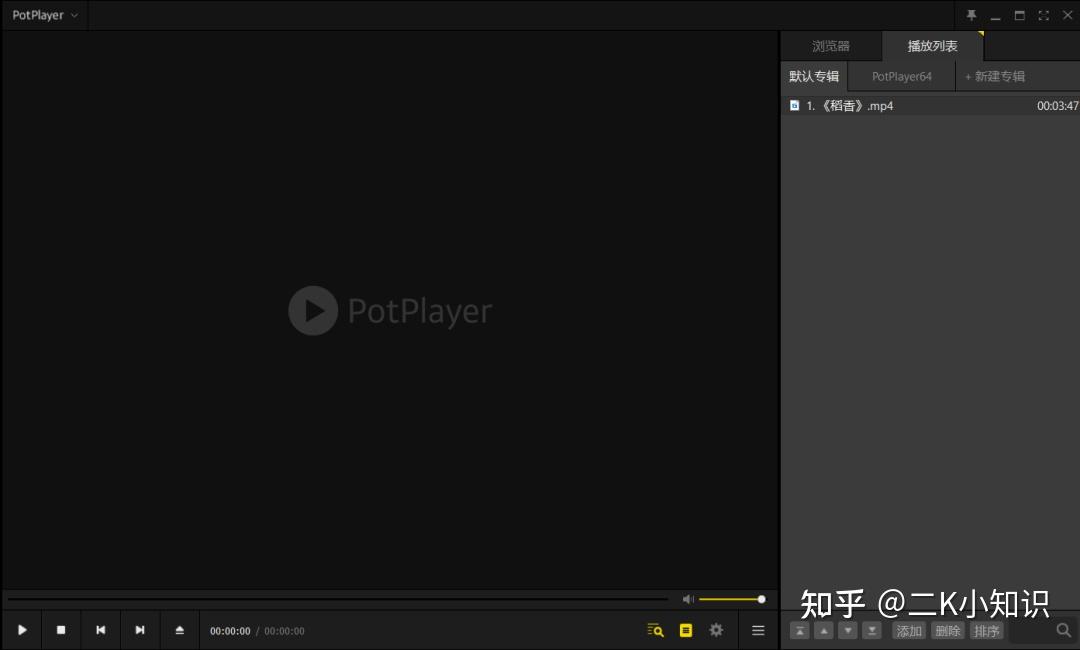Click the magnifier icon in the playlist footer

point(1063,630)
